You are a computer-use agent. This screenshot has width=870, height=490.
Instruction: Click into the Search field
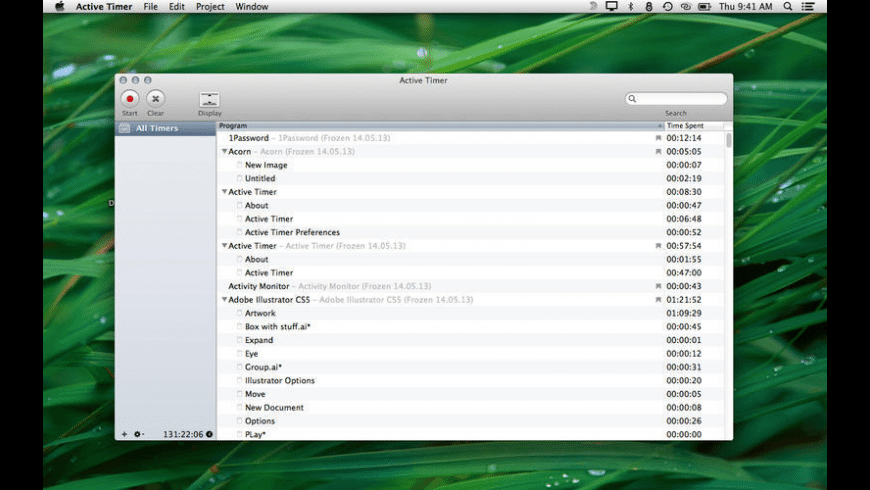[680, 99]
